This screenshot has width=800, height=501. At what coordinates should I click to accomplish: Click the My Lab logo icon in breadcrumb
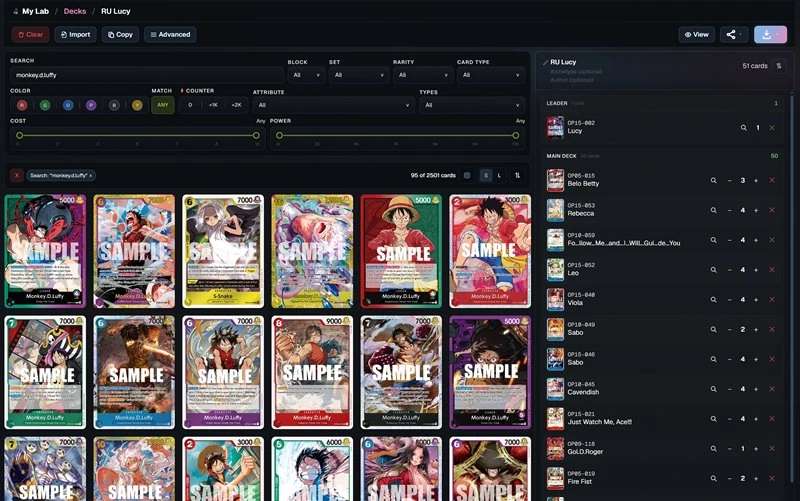click(x=15, y=11)
